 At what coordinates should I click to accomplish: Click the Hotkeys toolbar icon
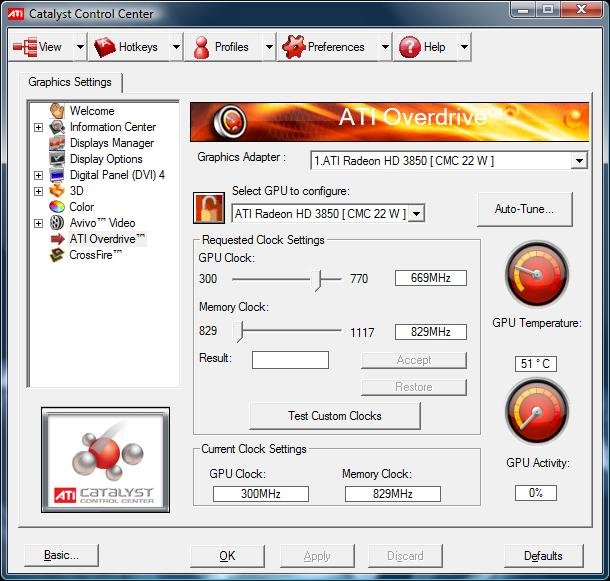104,47
